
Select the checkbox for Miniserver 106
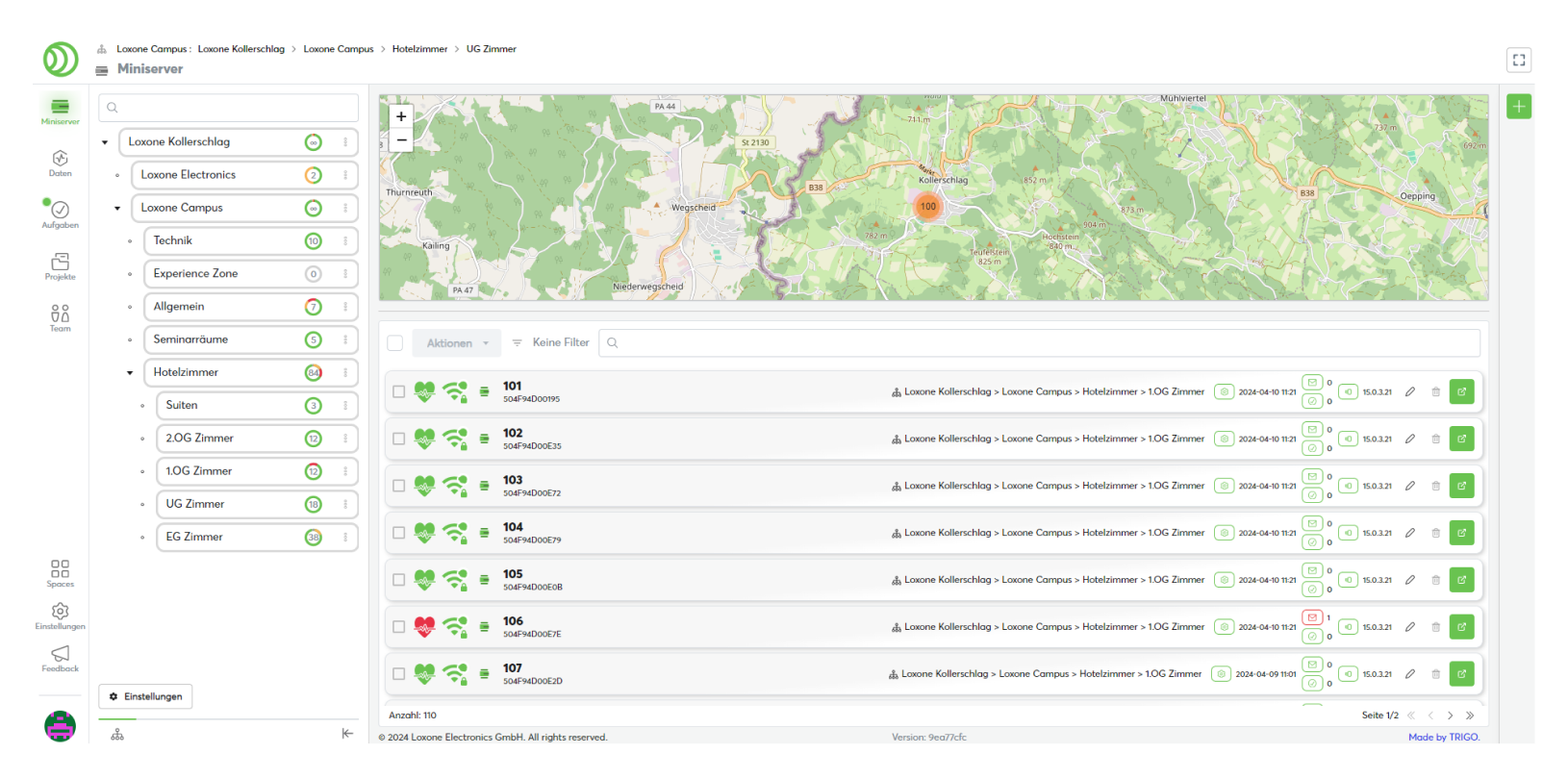[x=398, y=627]
